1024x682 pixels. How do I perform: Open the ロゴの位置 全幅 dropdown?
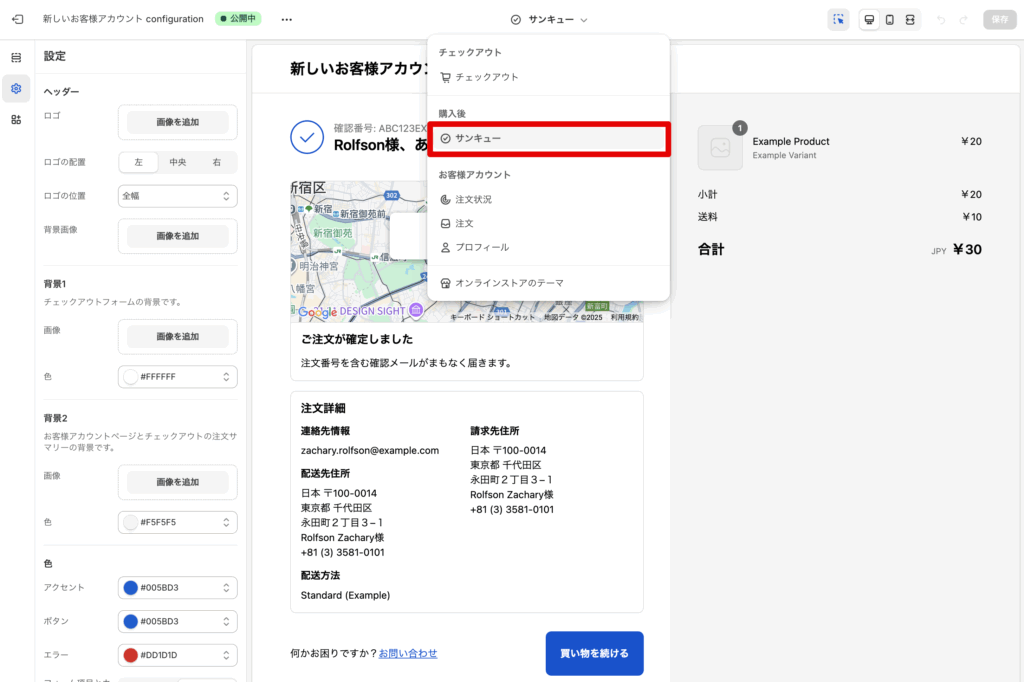pos(178,196)
